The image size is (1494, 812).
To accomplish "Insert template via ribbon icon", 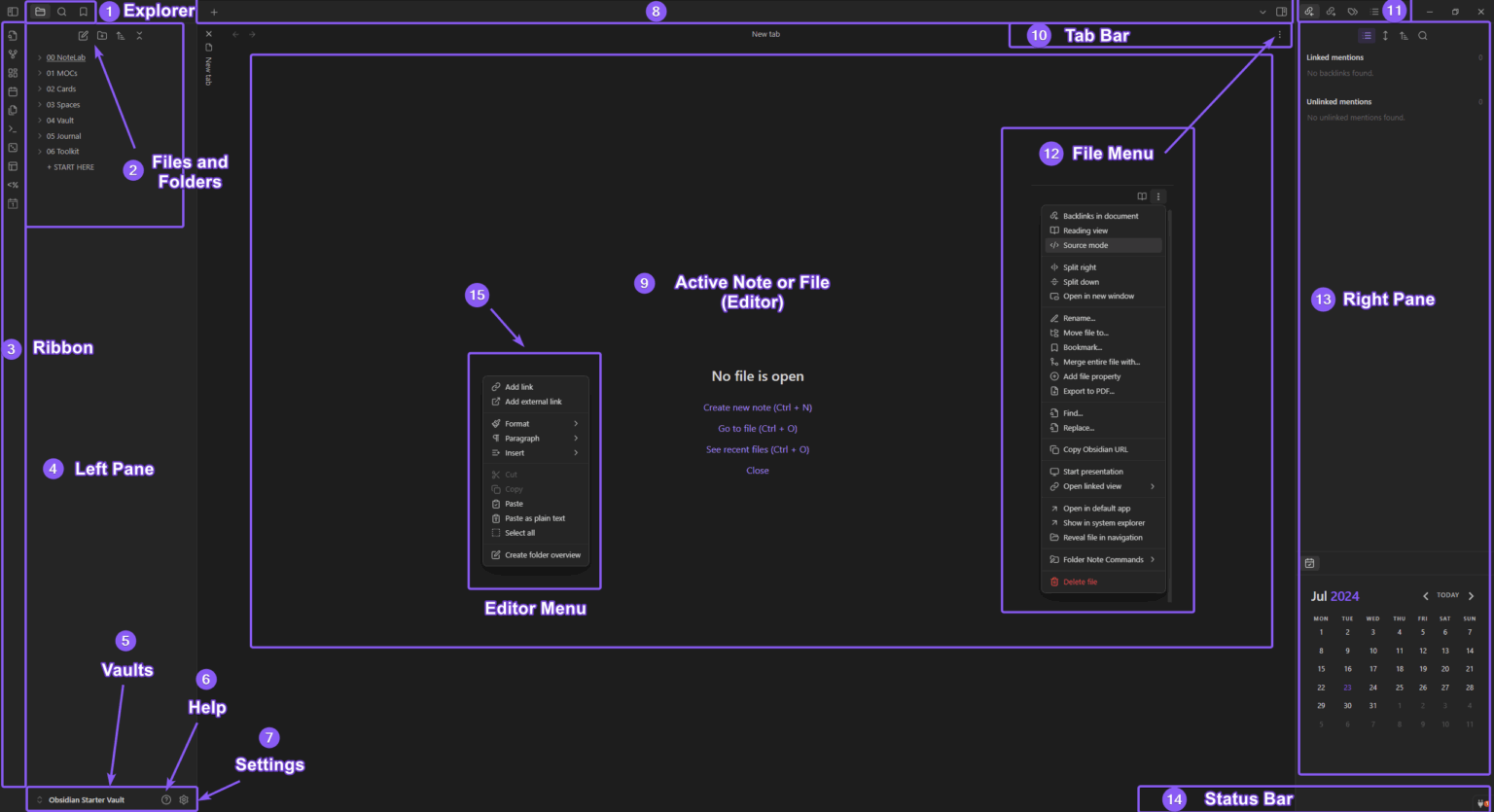I will click(x=13, y=110).
